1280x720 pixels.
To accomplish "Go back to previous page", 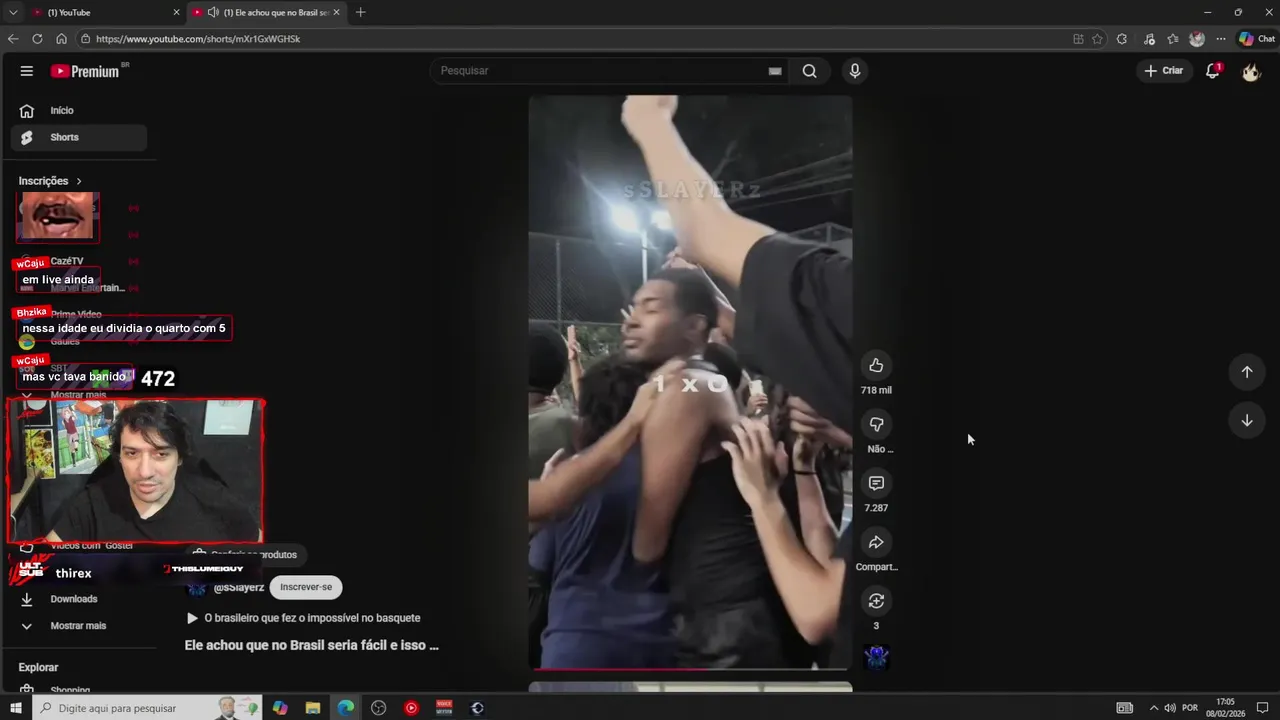I will [x=13, y=39].
